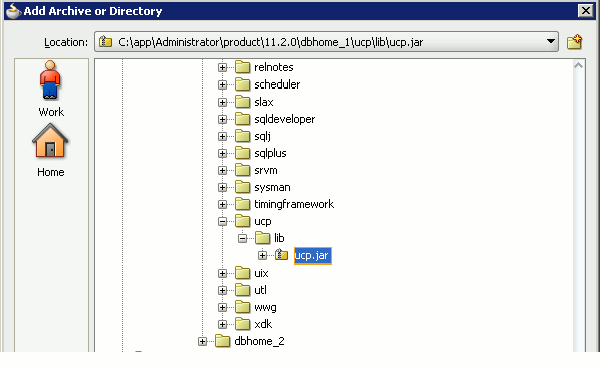This screenshot has width=600, height=370.
Task: Select the timingframework folder icon
Action: point(242,204)
